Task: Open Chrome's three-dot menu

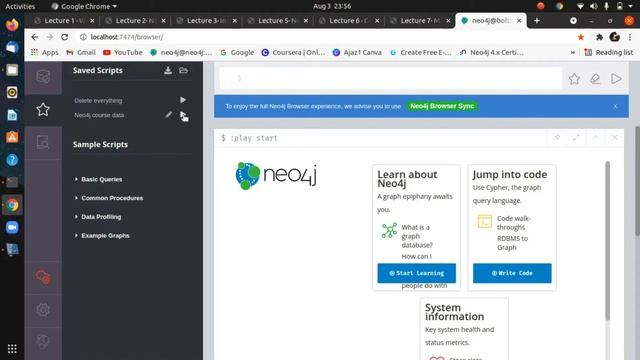Action: 630,37
